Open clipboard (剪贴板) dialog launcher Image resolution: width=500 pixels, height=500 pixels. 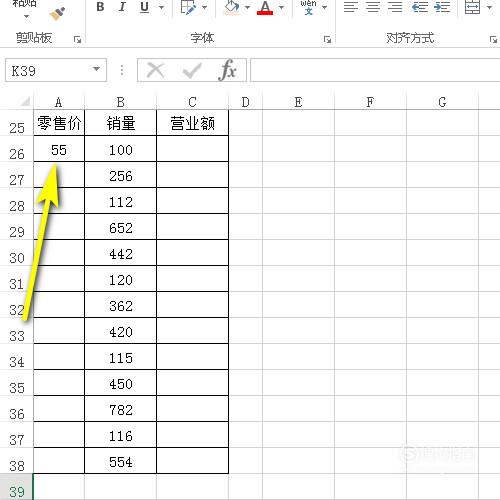point(77,40)
